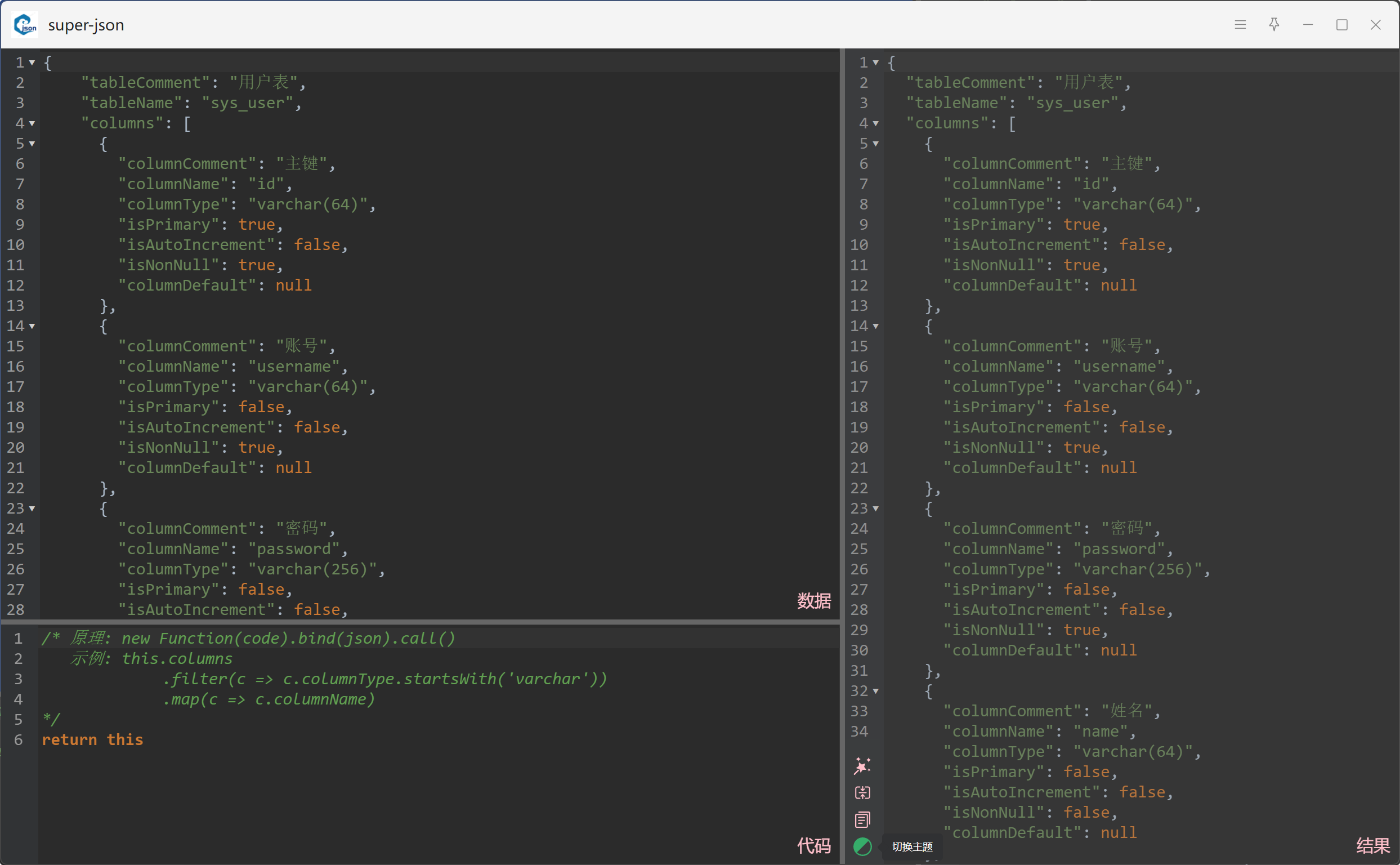This screenshot has width=1400, height=865.
Task: Click line number 12 in data editor gutter
Action: (x=15, y=286)
